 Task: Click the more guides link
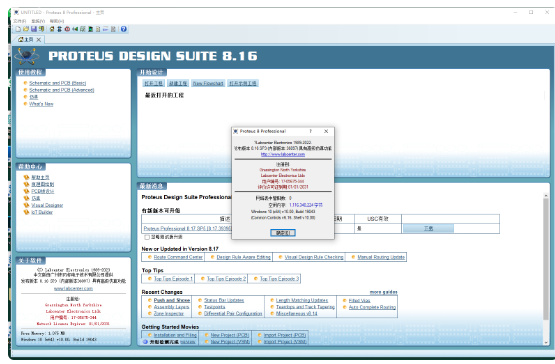coord(383,292)
